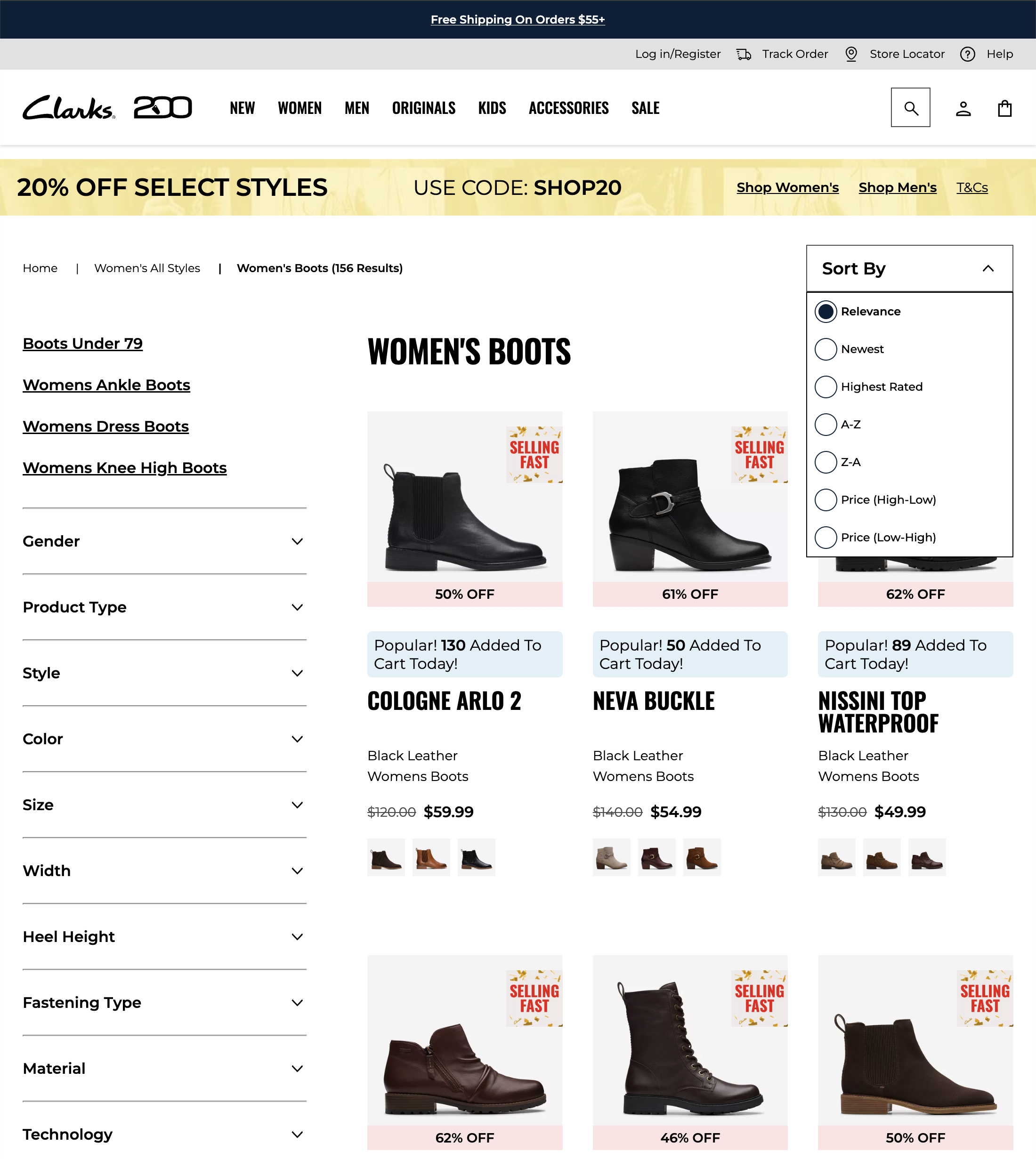Open the Neva Buckle boot image
Image resolution: width=1036 pixels, height=1159 pixels.
pyautogui.click(x=690, y=497)
